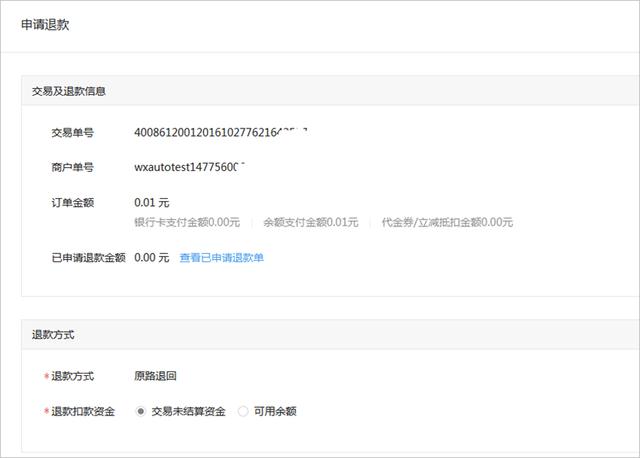Click 代金券/立减抵扣金额0.00元 text

(x=447, y=222)
